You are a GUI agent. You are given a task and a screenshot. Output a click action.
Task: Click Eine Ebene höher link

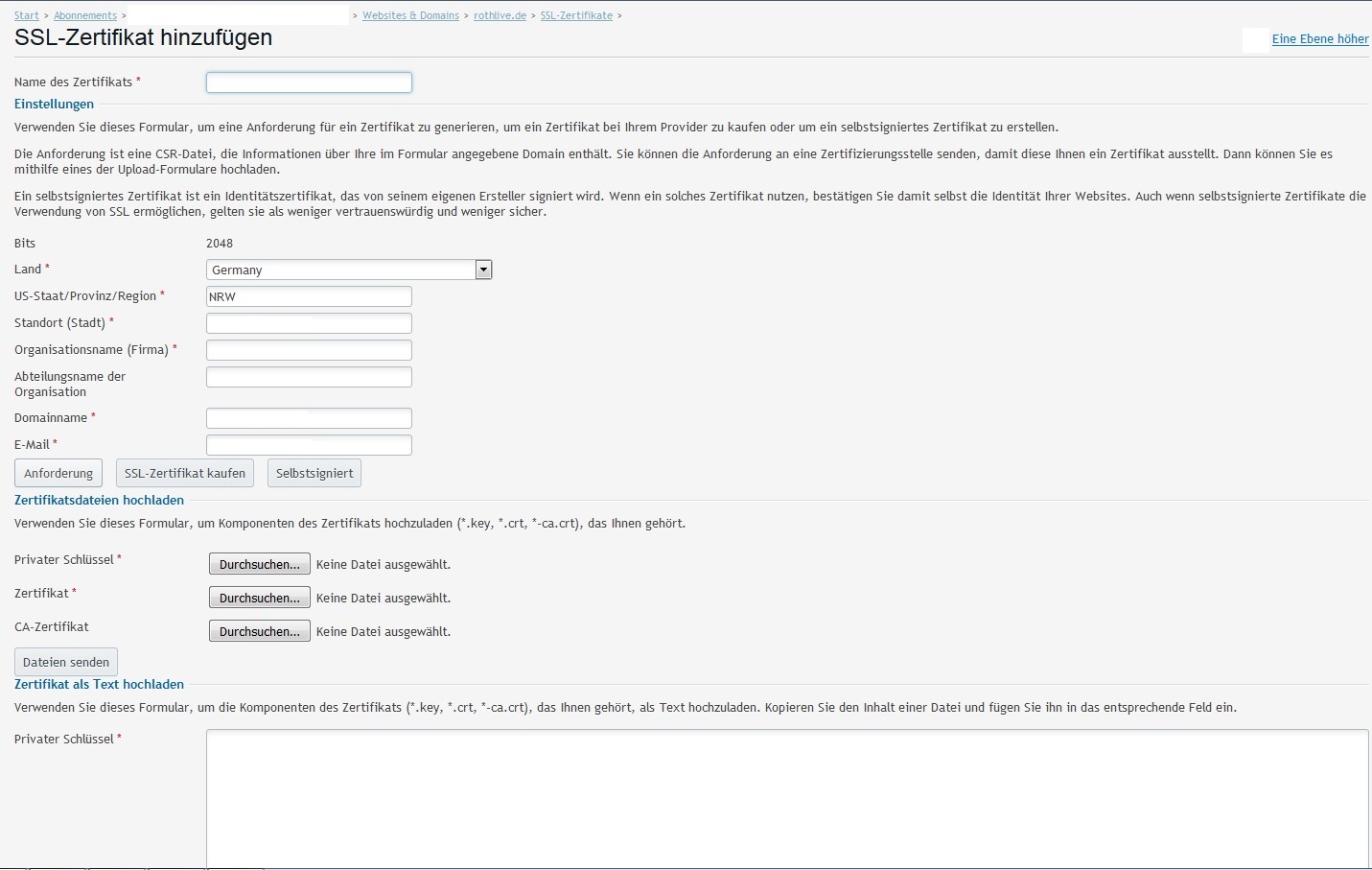point(1320,39)
